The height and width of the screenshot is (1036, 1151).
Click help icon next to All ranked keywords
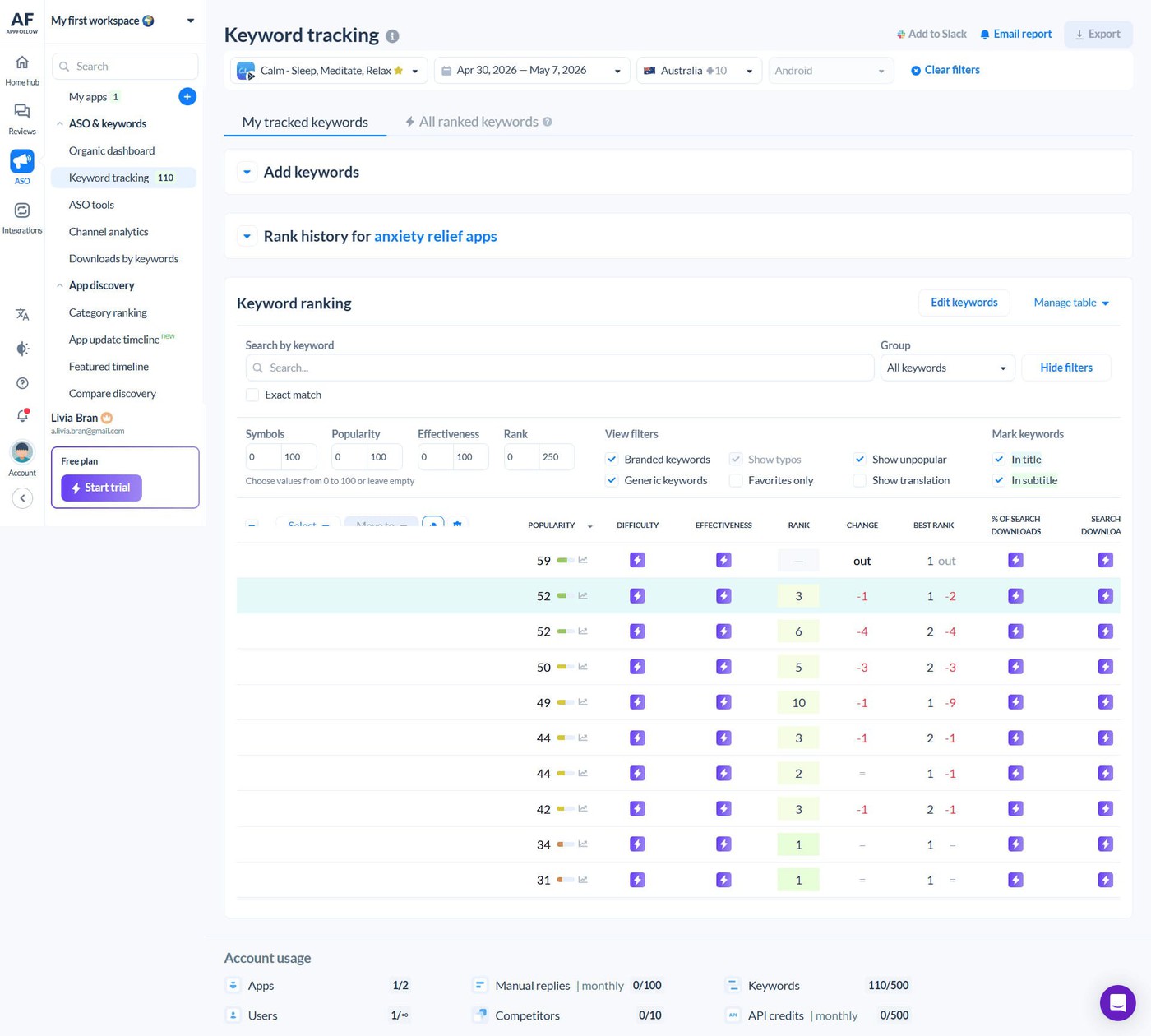[x=548, y=122]
